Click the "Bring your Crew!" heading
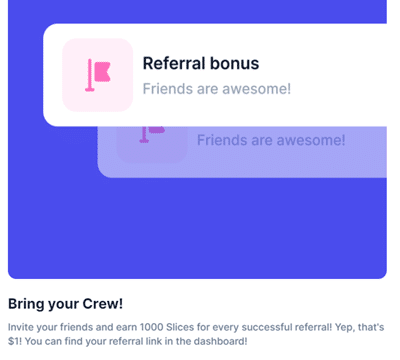The height and width of the screenshot is (360, 400). coord(65,304)
